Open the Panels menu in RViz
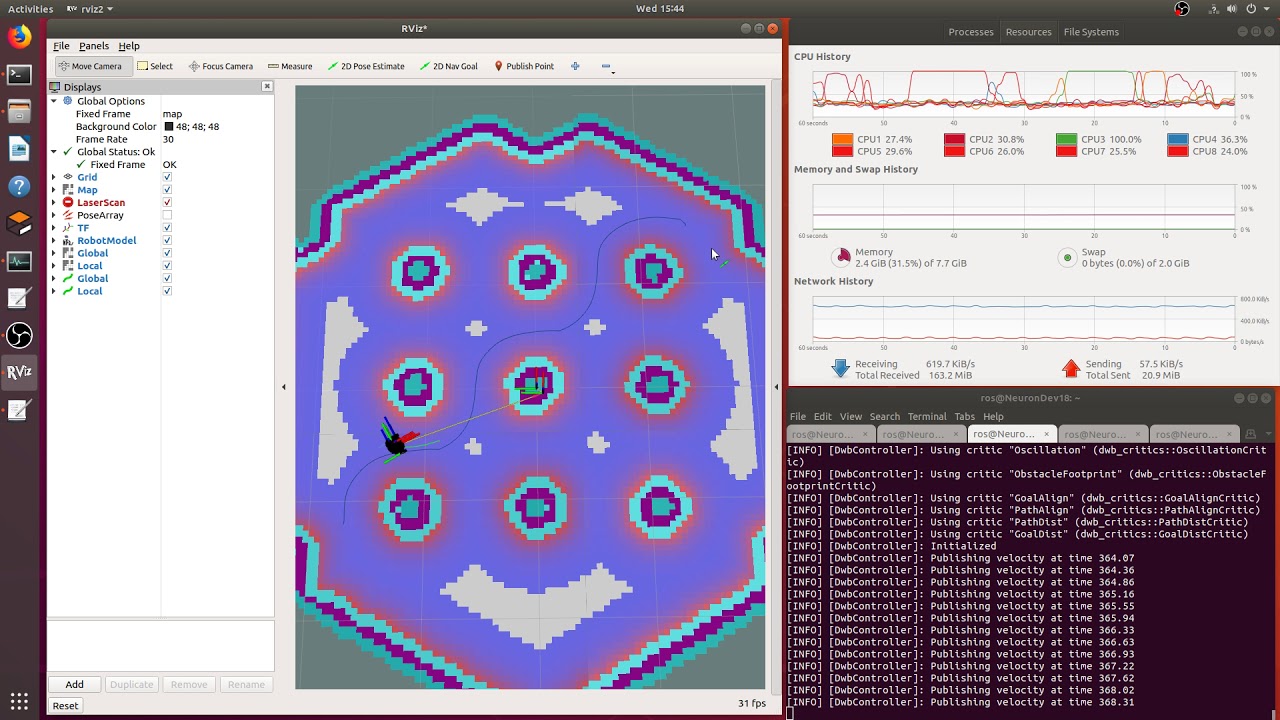The image size is (1280, 720). pos(94,46)
